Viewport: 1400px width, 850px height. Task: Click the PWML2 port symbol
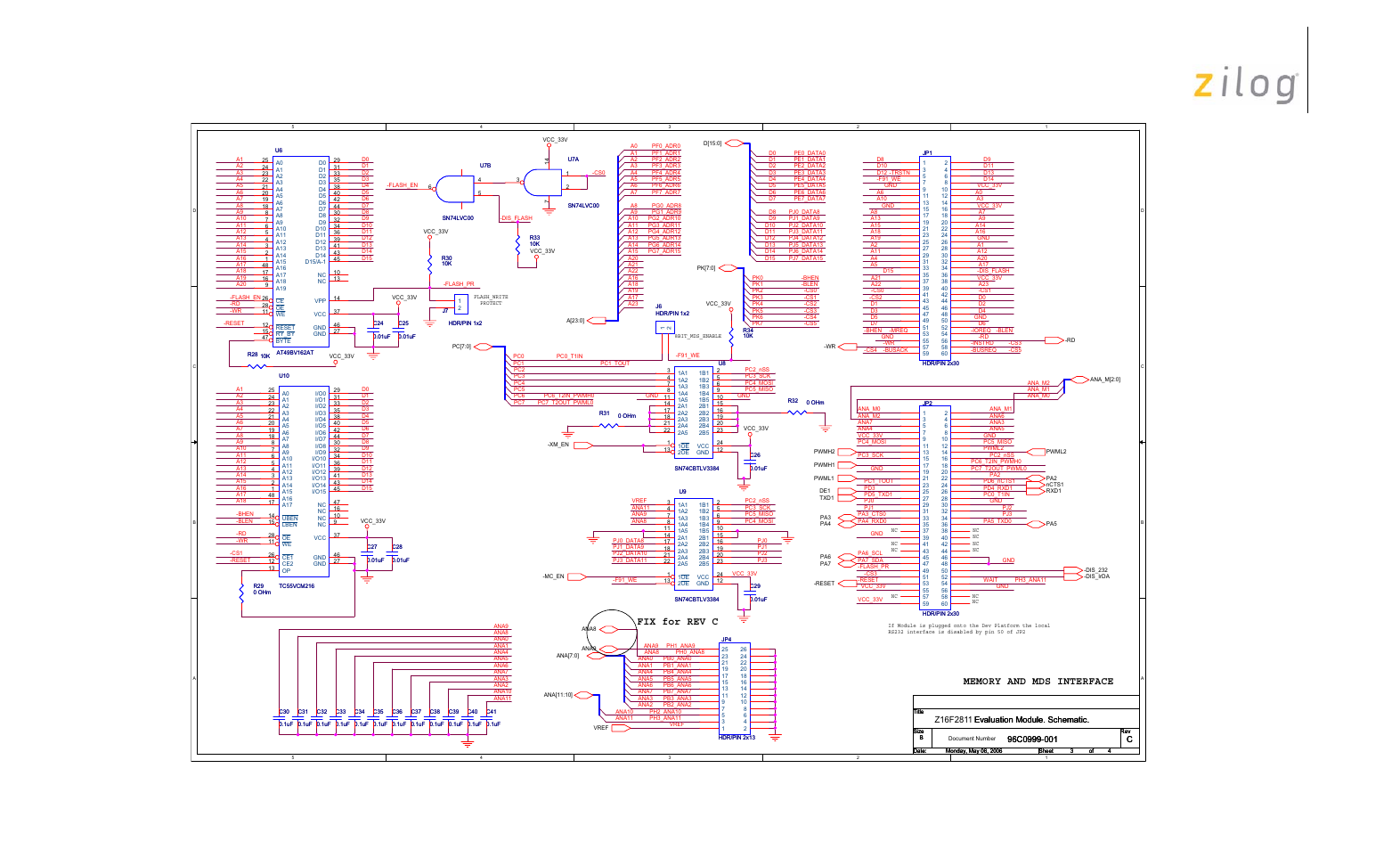pos(1036,452)
